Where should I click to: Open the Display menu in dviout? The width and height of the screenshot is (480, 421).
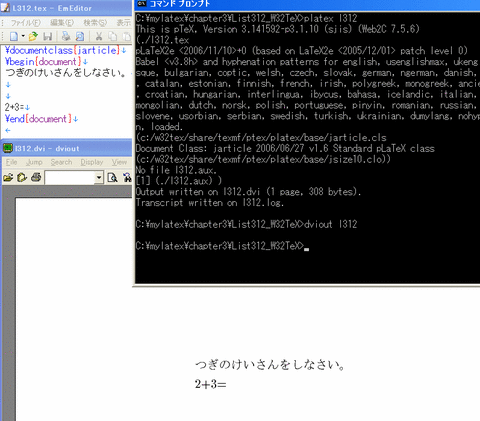coord(92,162)
